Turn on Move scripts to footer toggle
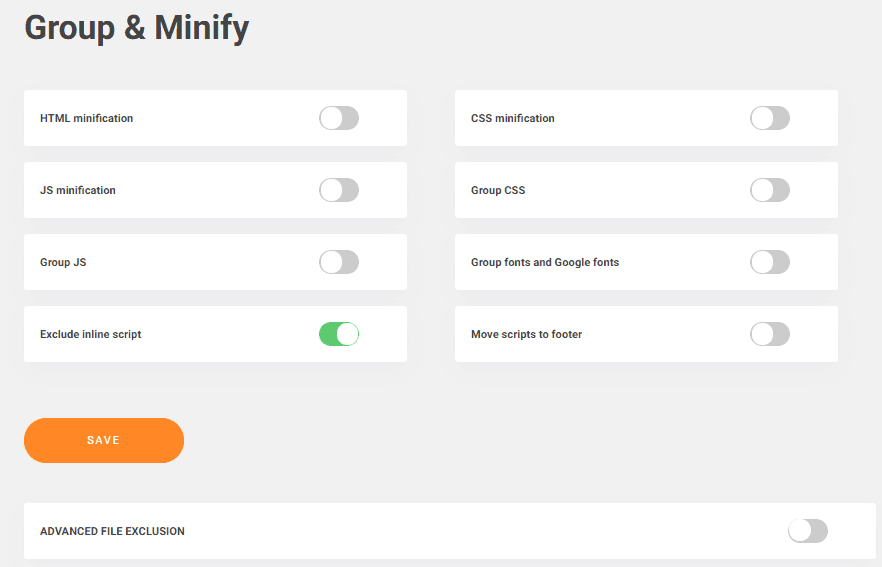The height and width of the screenshot is (567, 882). 769,334
